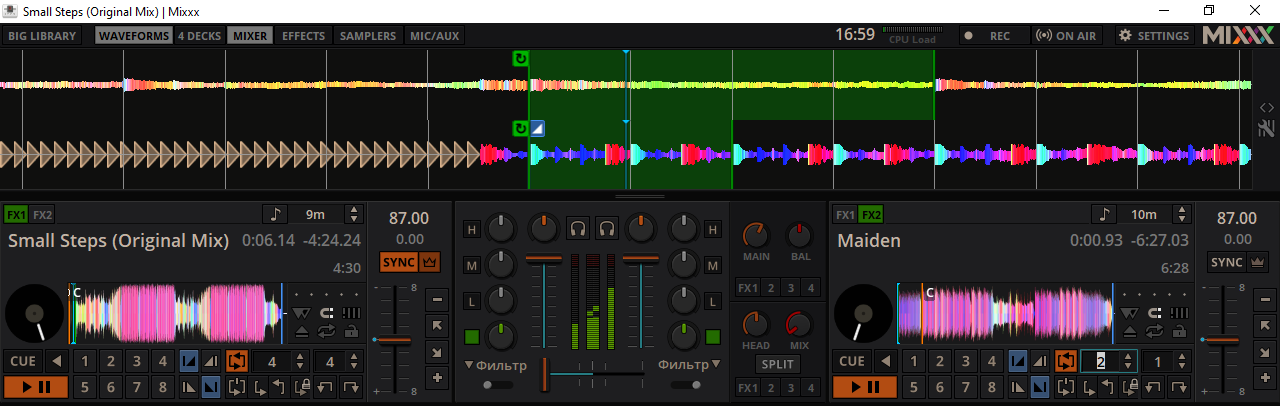Click CUE on Maiden deck
The height and width of the screenshot is (406, 1280).
tap(852, 361)
